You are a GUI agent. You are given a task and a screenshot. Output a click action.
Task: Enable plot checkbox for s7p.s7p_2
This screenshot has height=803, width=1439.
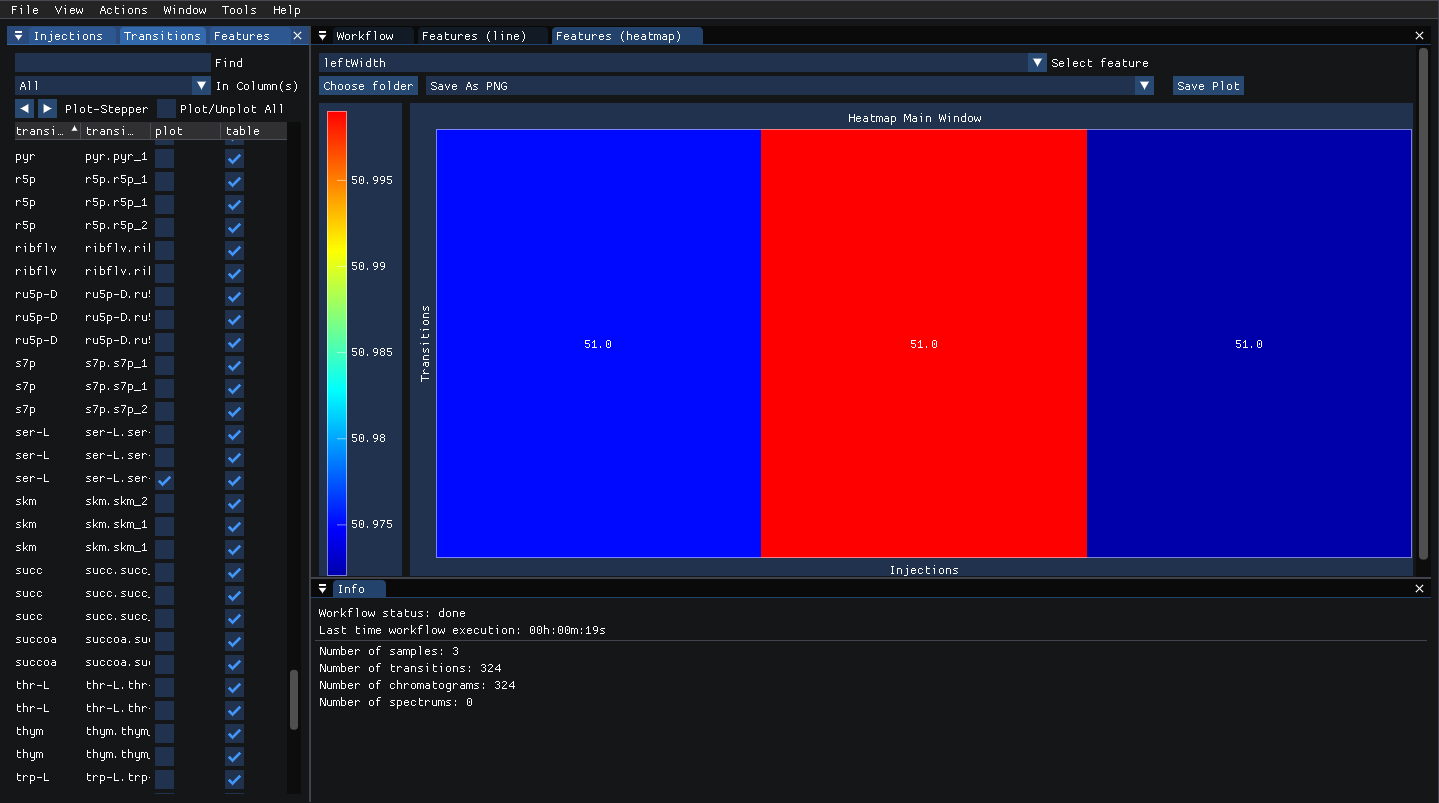(164, 411)
